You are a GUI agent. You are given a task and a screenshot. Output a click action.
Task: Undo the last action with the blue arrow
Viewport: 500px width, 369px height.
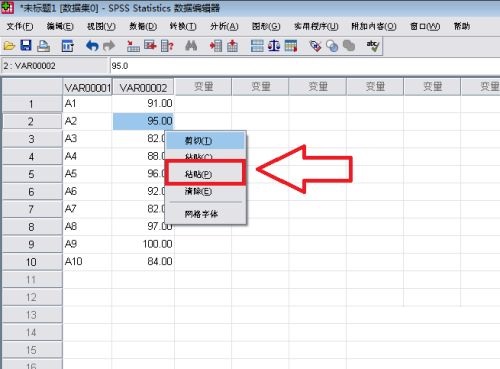click(x=92, y=46)
